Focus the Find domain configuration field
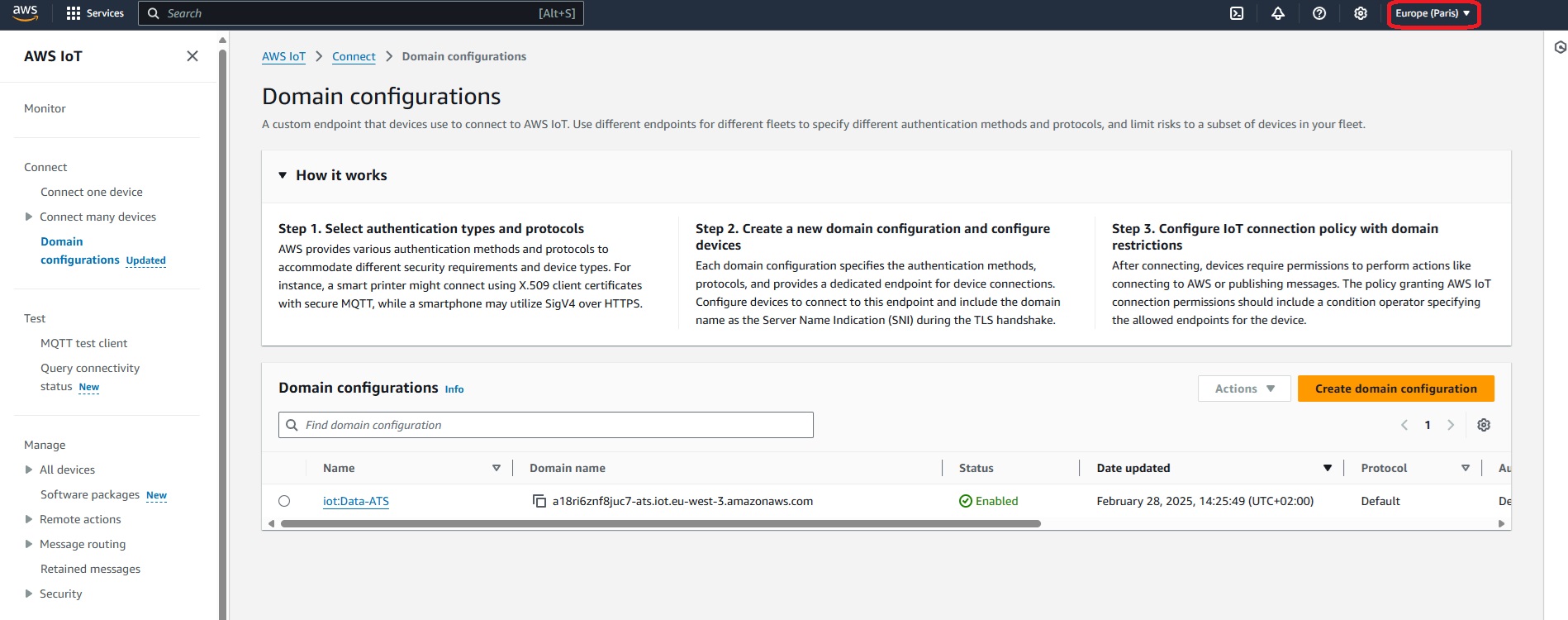Screen dimensions: 1568x620 pos(545,425)
